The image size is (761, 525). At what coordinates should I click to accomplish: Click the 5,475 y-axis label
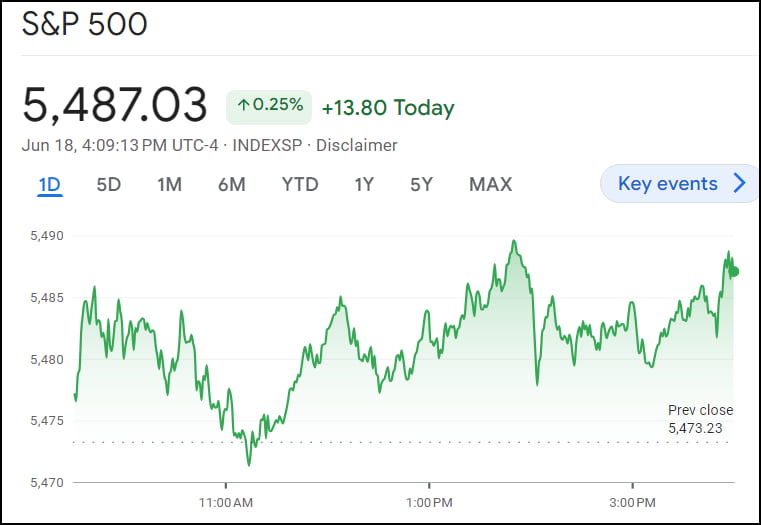(x=47, y=421)
